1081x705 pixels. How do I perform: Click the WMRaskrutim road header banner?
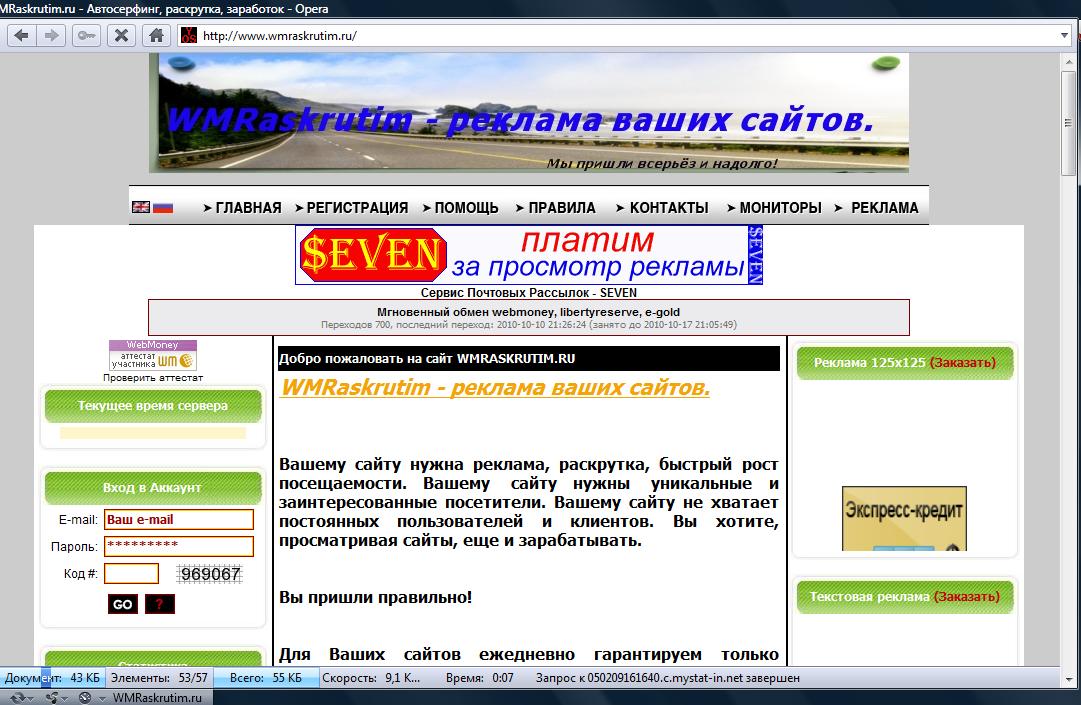click(x=529, y=112)
